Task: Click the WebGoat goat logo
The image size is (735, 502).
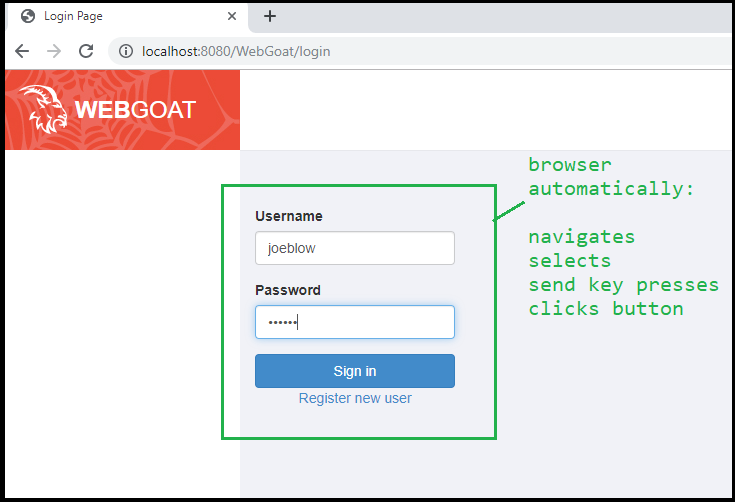Action: point(44,109)
